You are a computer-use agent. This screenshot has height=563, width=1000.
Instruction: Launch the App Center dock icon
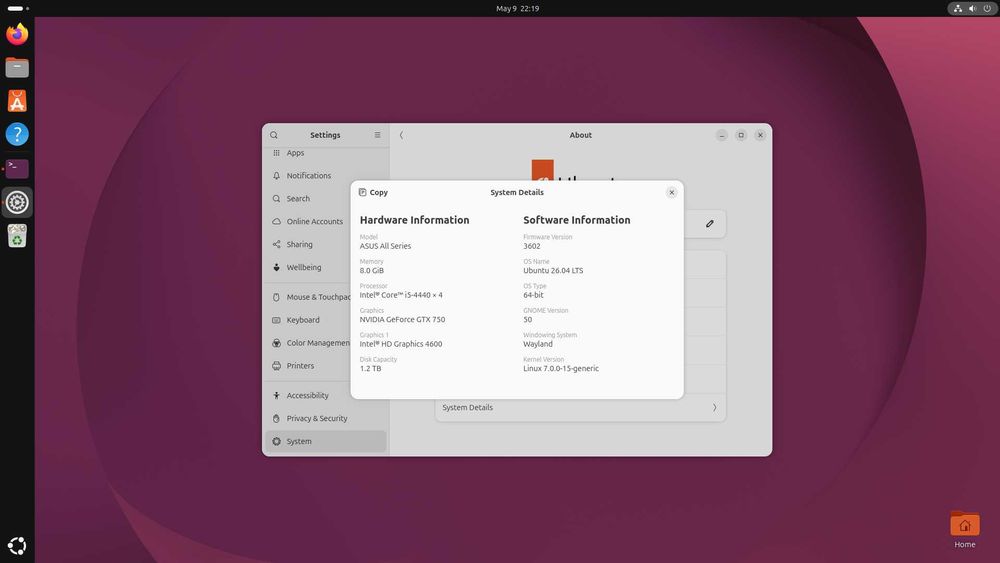tap(17, 101)
